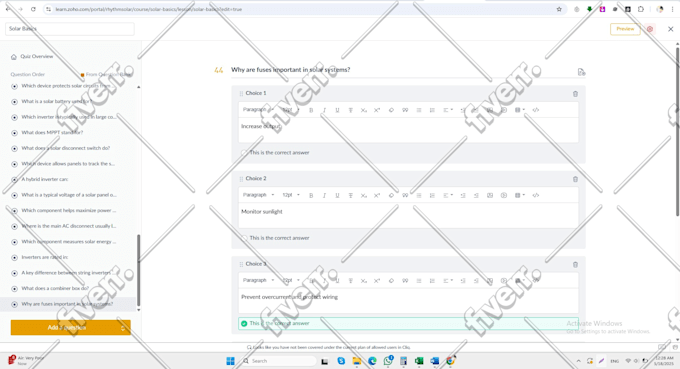Open Excel from the taskbar

click(419, 361)
